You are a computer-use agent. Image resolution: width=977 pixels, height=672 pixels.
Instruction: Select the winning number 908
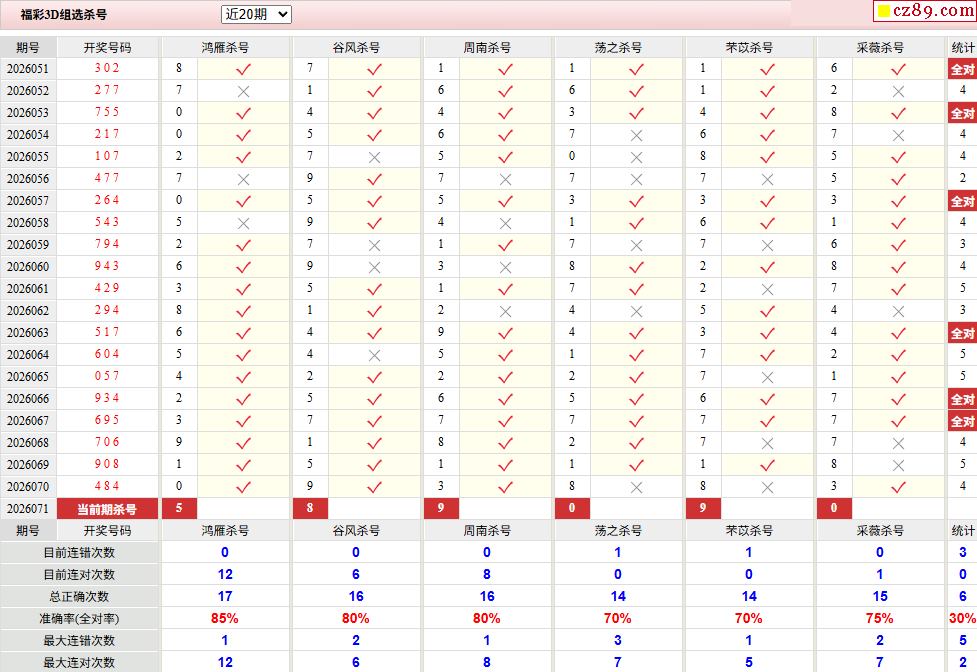107,464
